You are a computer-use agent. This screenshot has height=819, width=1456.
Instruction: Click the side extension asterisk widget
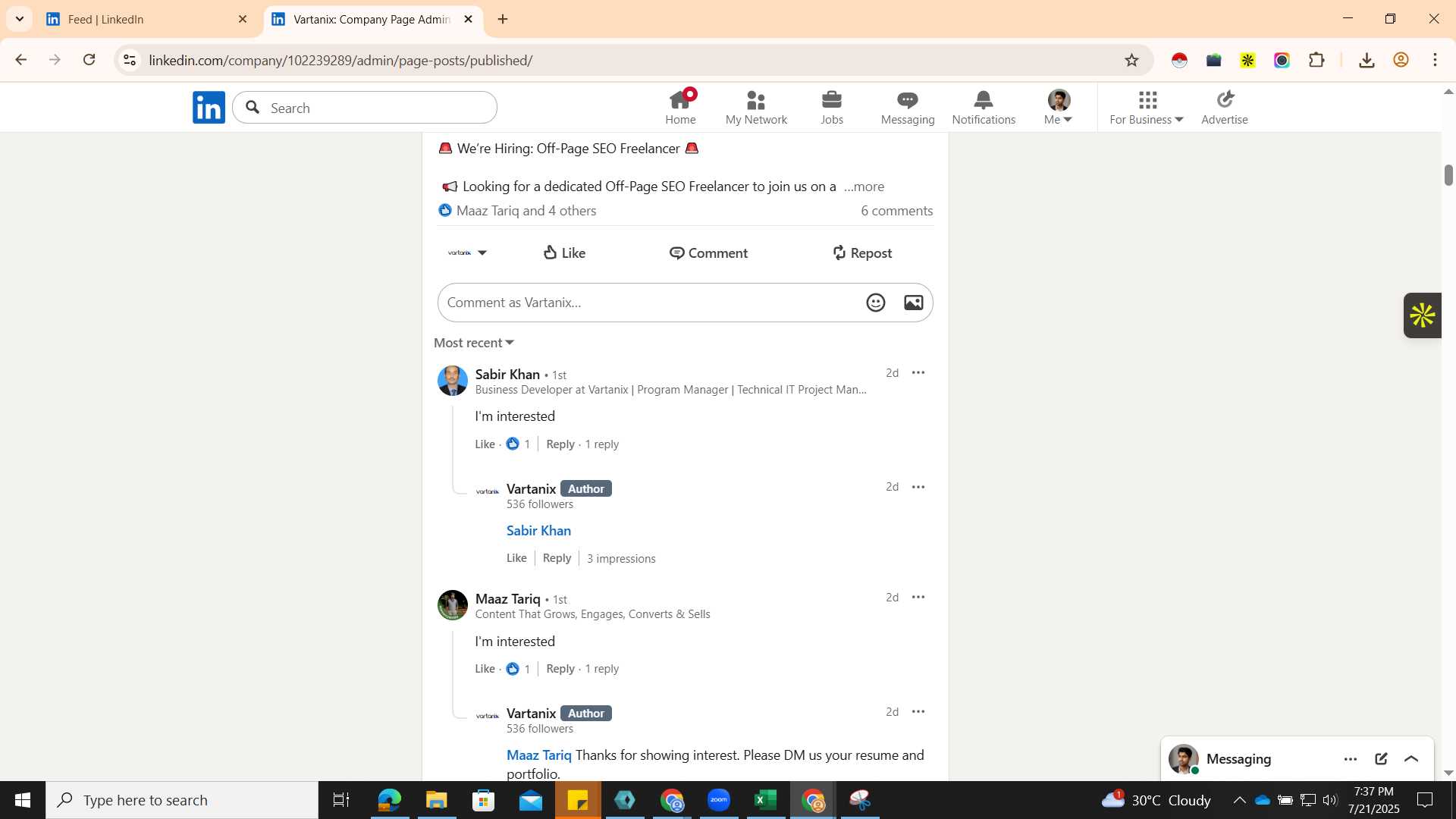[1423, 315]
